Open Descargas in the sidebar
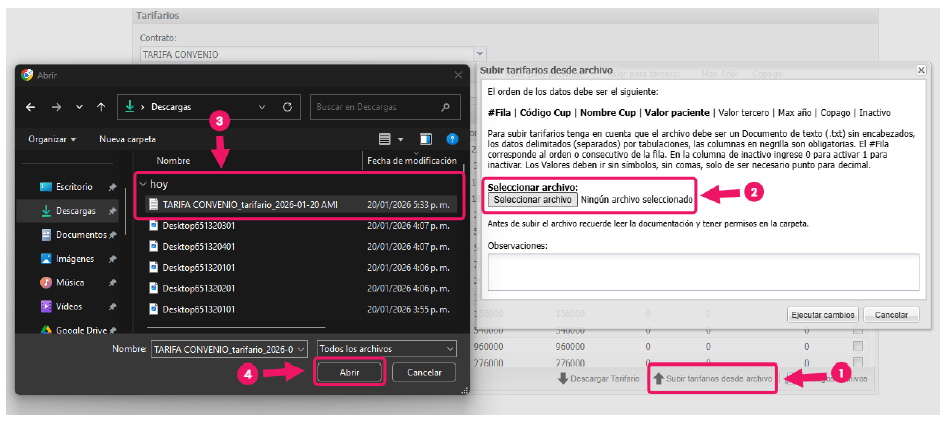This screenshot has width=947, height=423. coord(75,211)
